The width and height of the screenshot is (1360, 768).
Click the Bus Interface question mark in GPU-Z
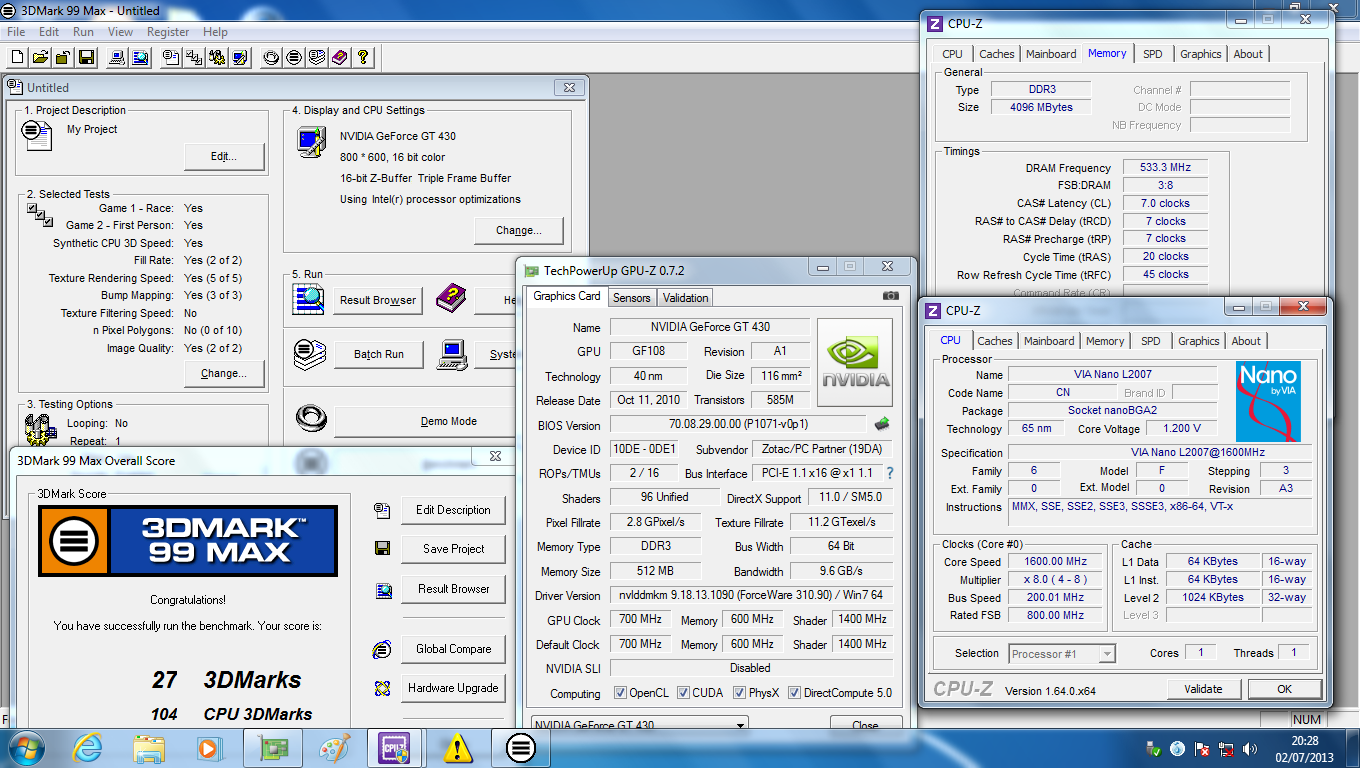coord(890,473)
